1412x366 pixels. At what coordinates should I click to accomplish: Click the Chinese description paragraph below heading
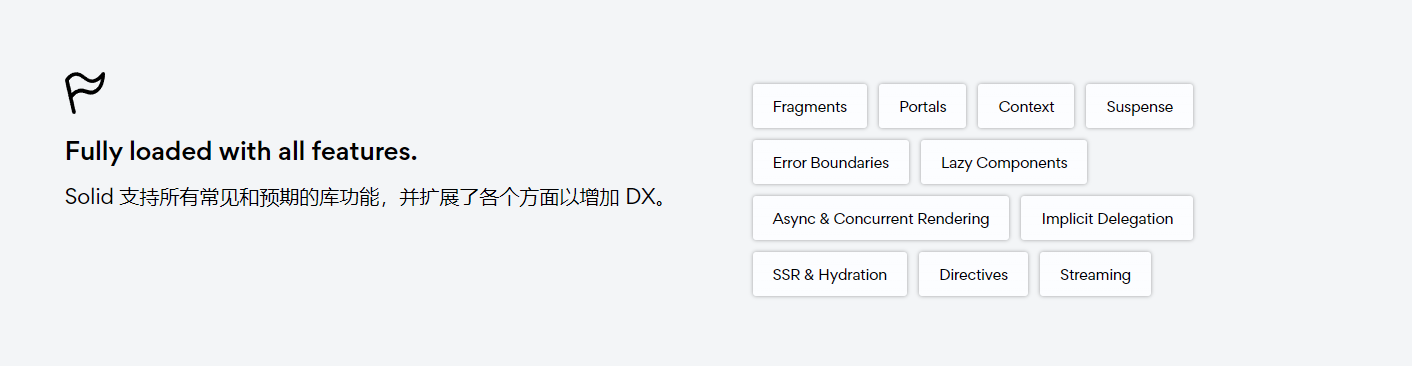(366, 196)
